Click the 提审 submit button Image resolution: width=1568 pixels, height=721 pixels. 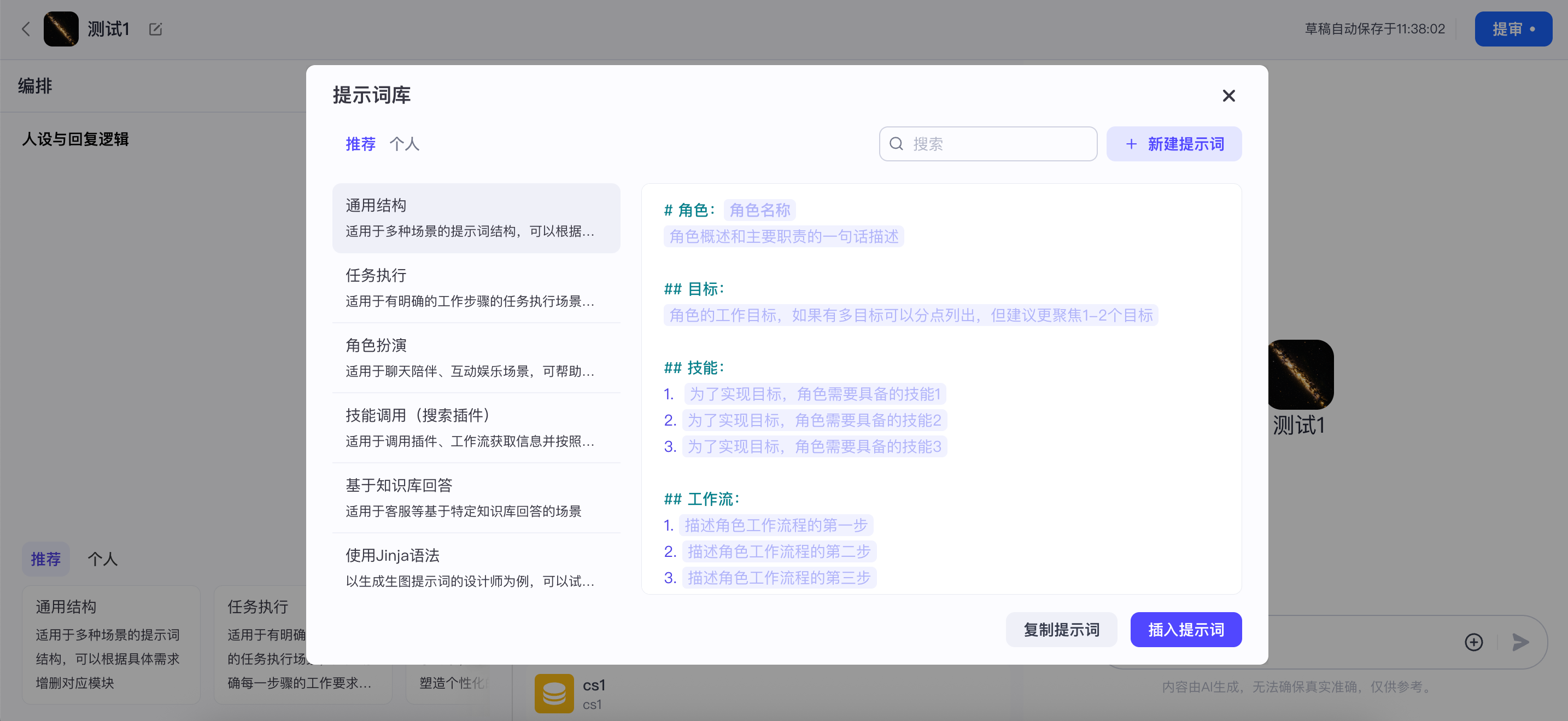click(1513, 28)
